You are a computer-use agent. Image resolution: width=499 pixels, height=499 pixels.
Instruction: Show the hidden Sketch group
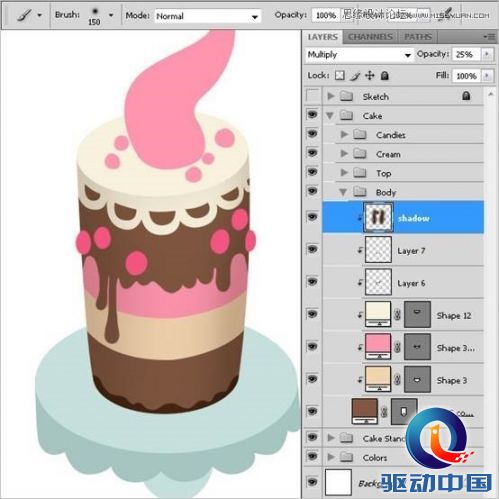[x=313, y=96]
